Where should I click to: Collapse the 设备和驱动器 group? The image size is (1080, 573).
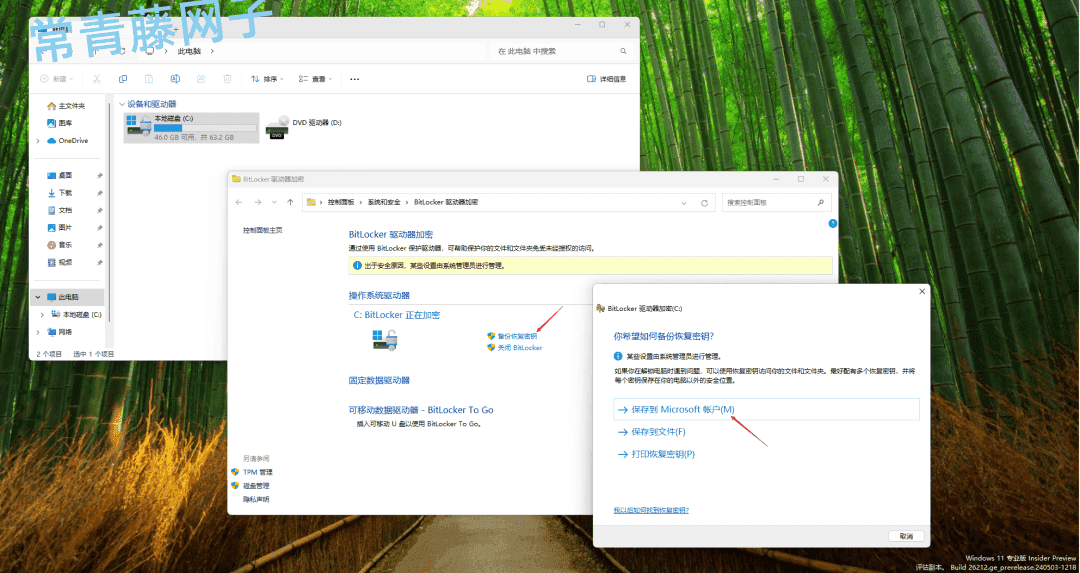coord(122,104)
